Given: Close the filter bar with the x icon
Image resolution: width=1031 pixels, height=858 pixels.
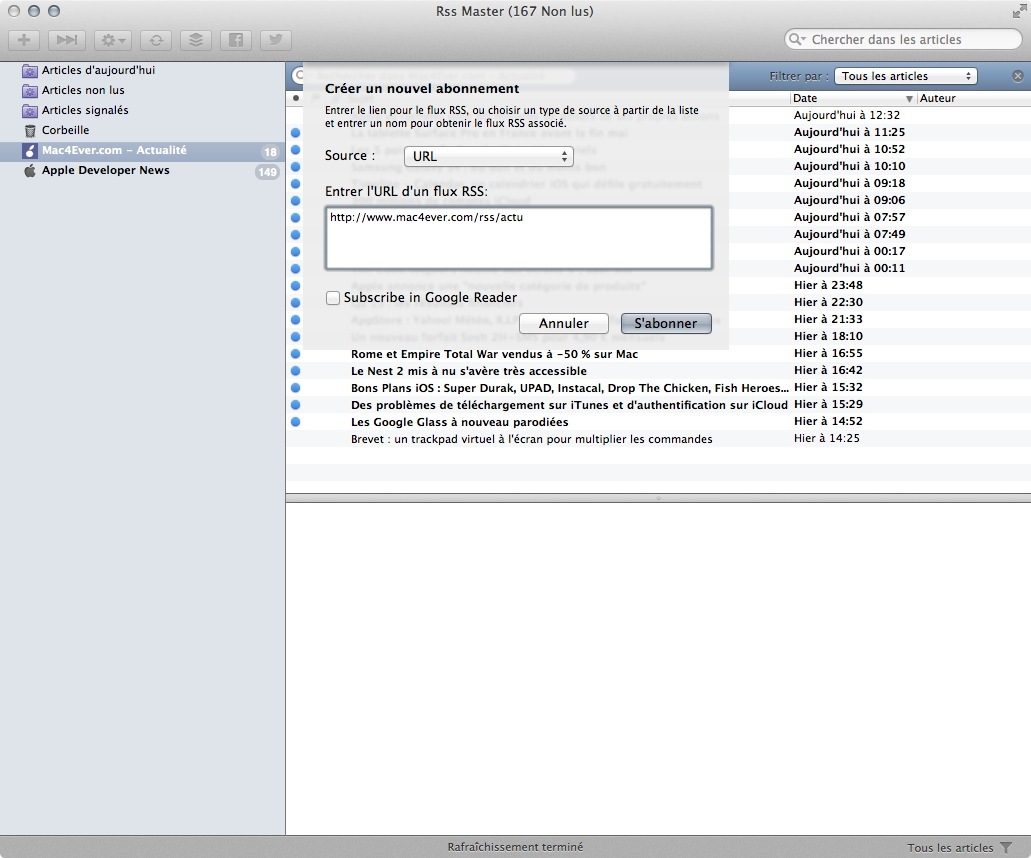Looking at the screenshot, I should [x=1018, y=76].
